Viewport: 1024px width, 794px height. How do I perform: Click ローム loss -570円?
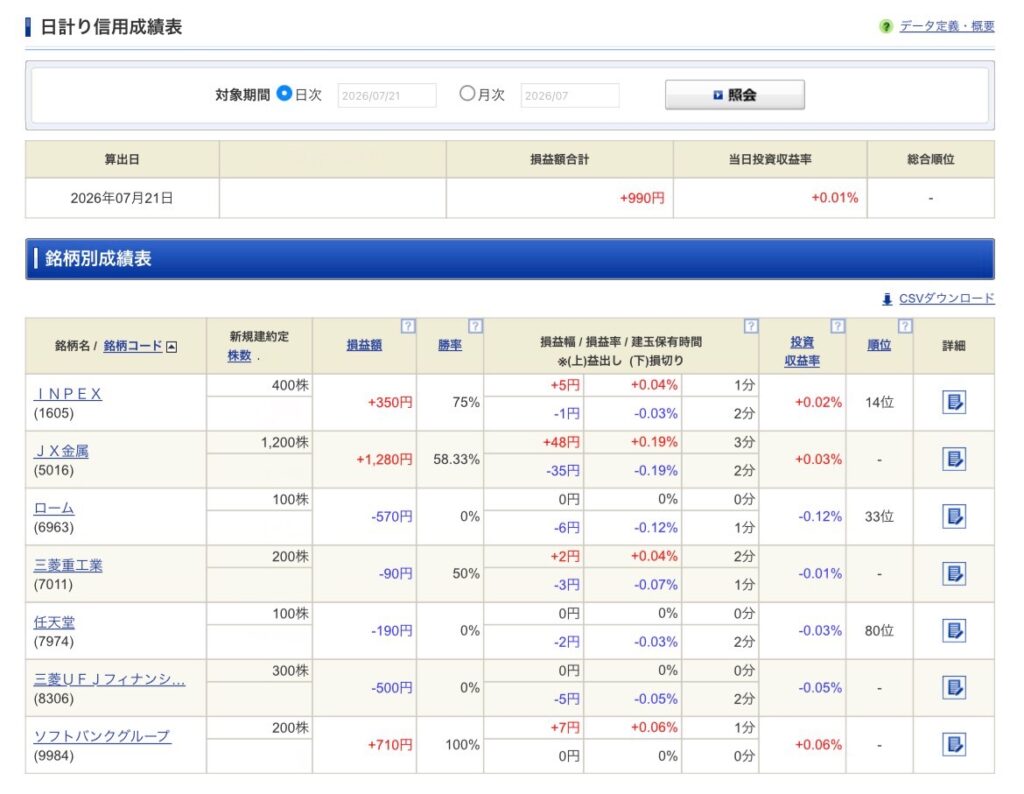point(392,516)
